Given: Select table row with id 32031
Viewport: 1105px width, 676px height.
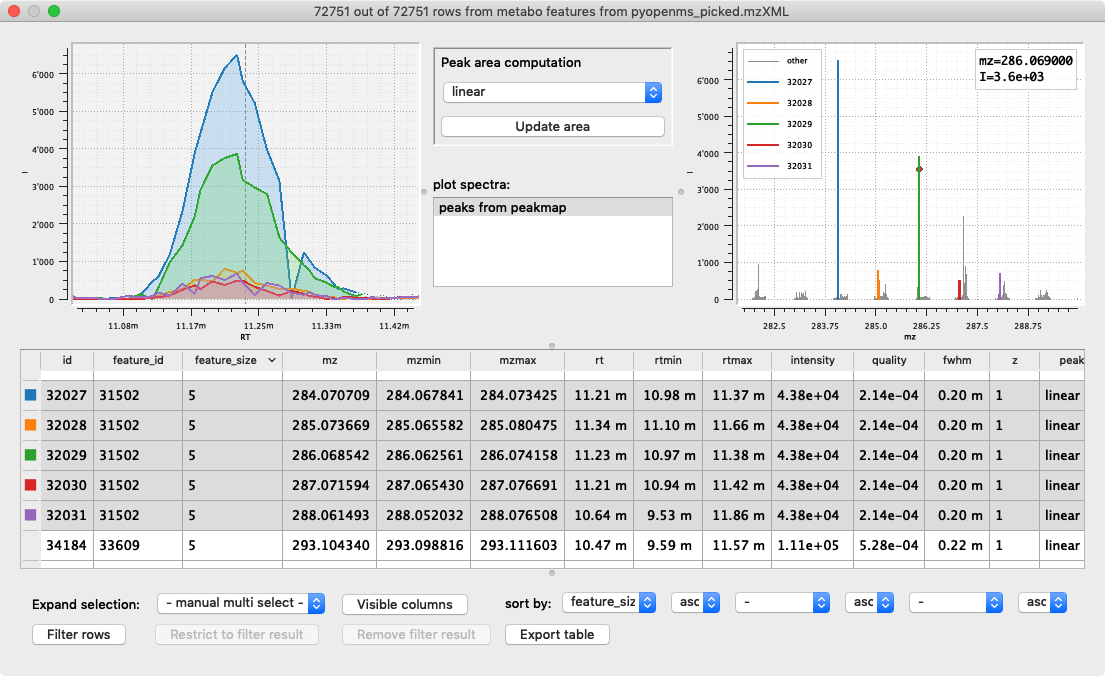Looking at the screenshot, I should (x=552, y=515).
